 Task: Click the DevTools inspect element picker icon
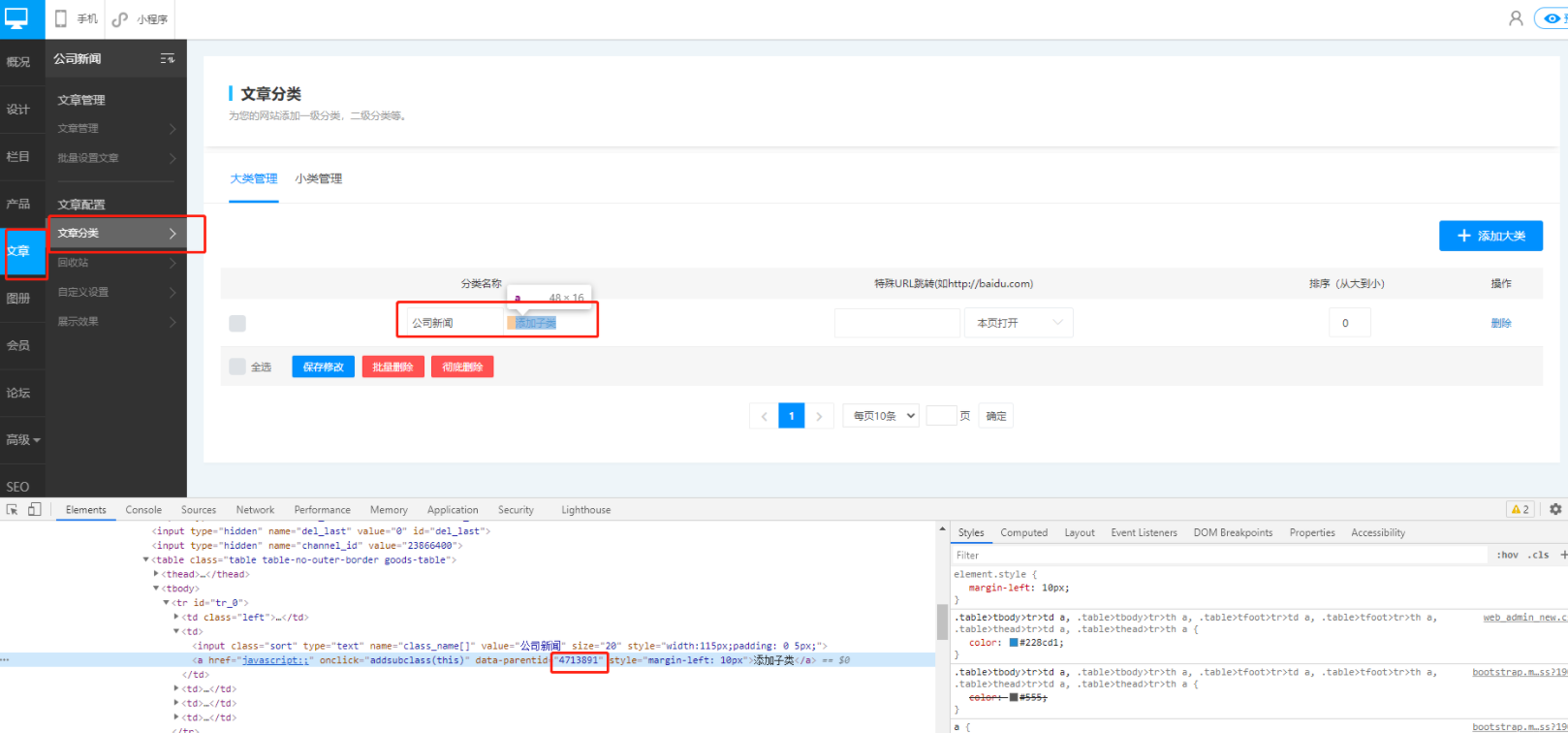13,509
